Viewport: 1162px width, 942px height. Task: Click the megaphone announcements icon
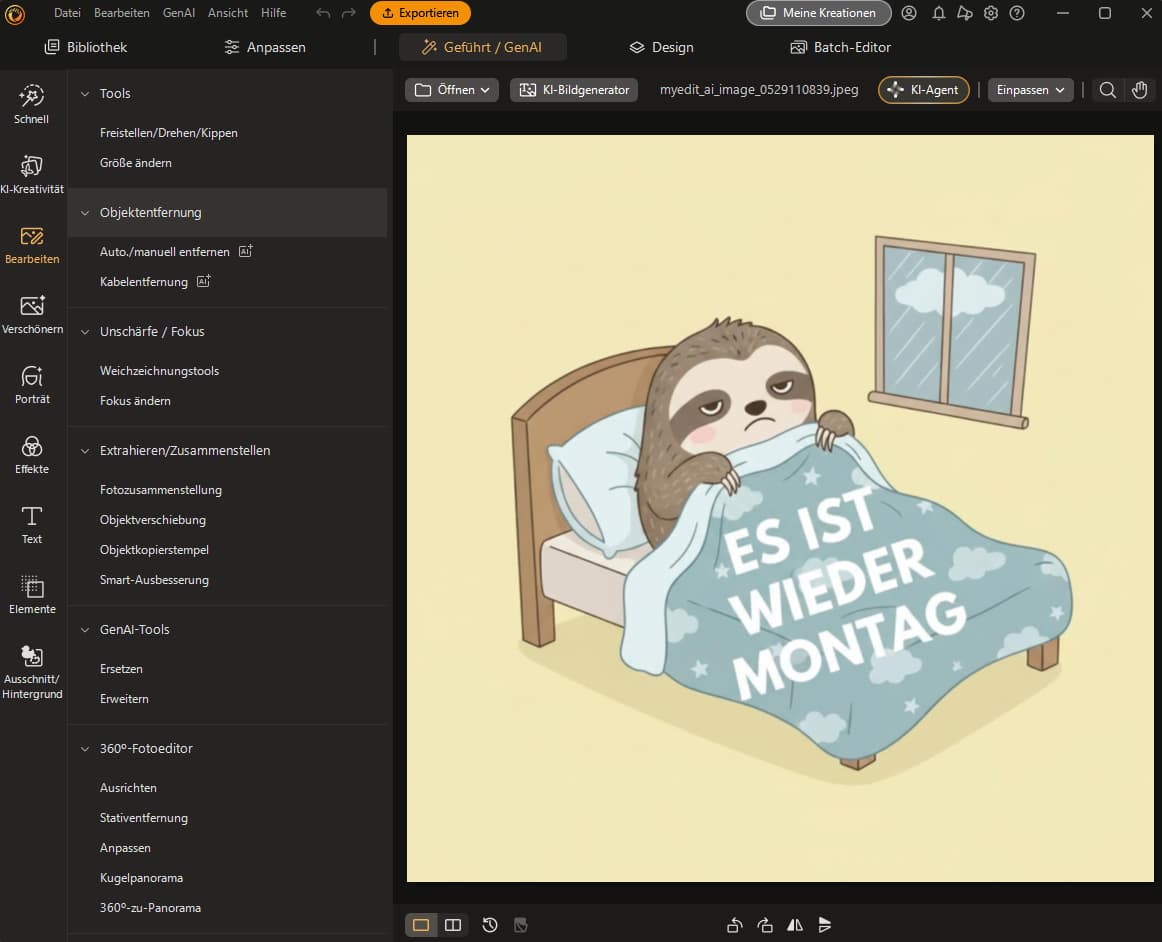[x=964, y=13]
